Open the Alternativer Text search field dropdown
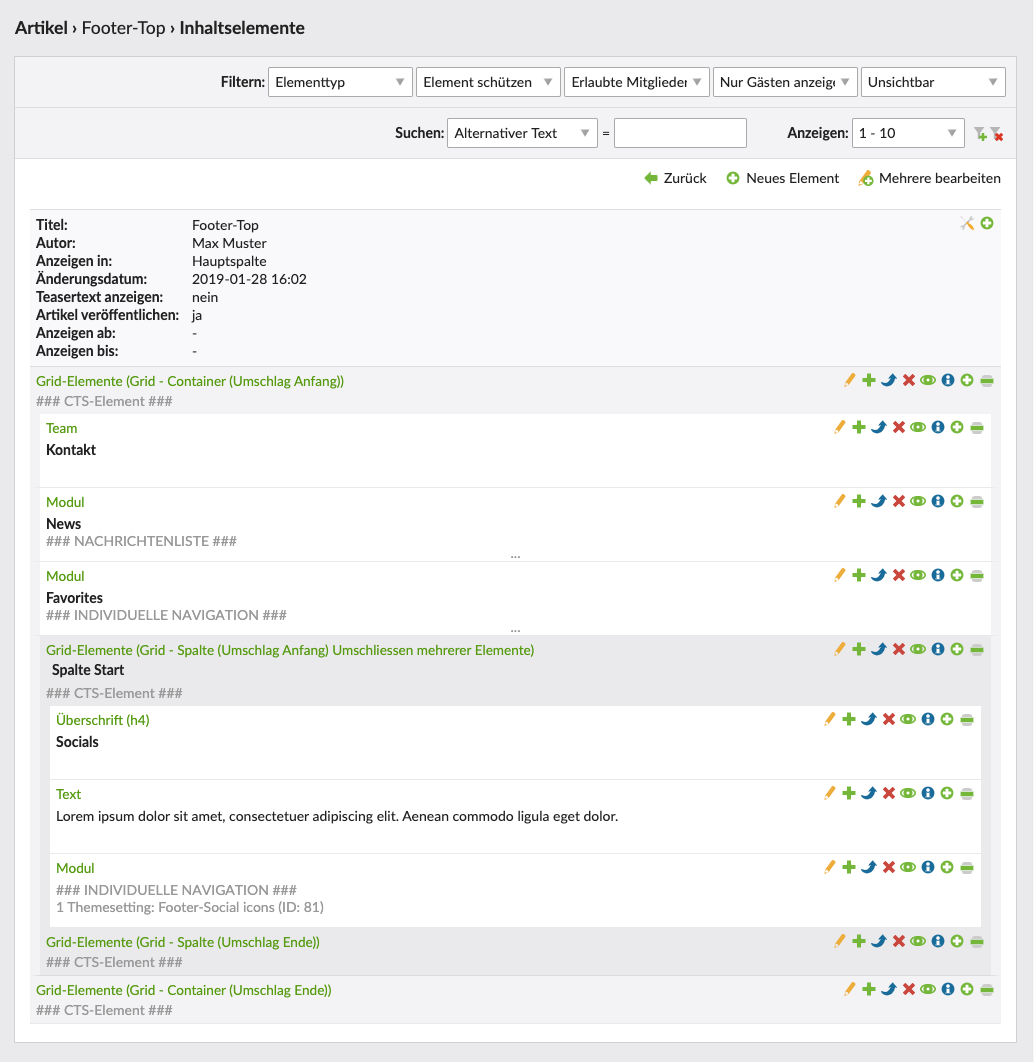The width and height of the screenshot is (1034, 1062). (x=522, y=133)
